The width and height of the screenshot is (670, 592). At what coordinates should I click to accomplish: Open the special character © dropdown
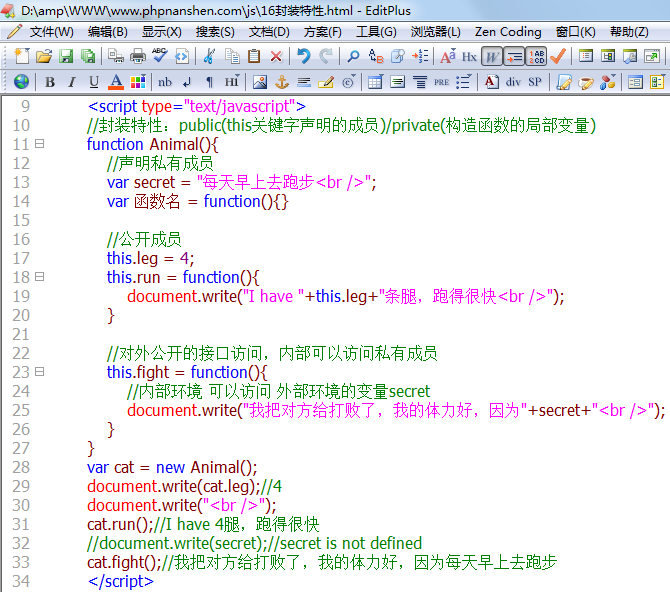[x=348, y=81]
